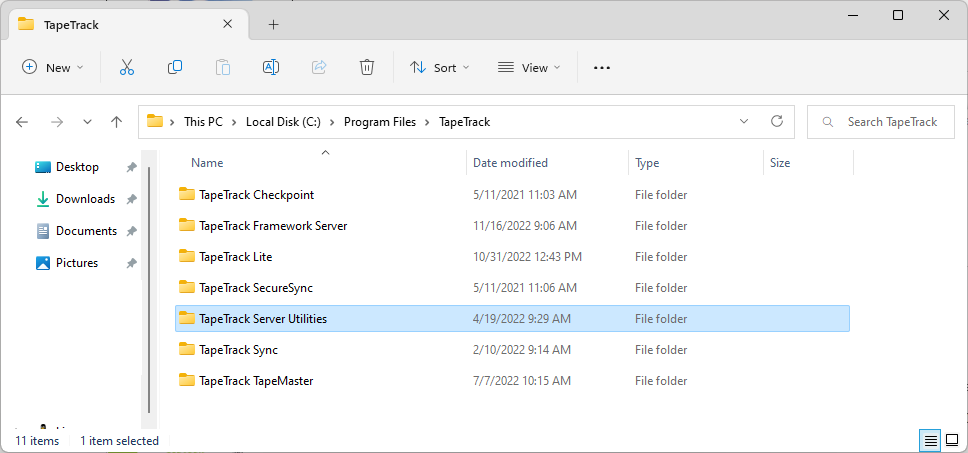Switch to details view icon in status bar
The image size is (968, 453).
pyautogui.click(x=930, y=441)
